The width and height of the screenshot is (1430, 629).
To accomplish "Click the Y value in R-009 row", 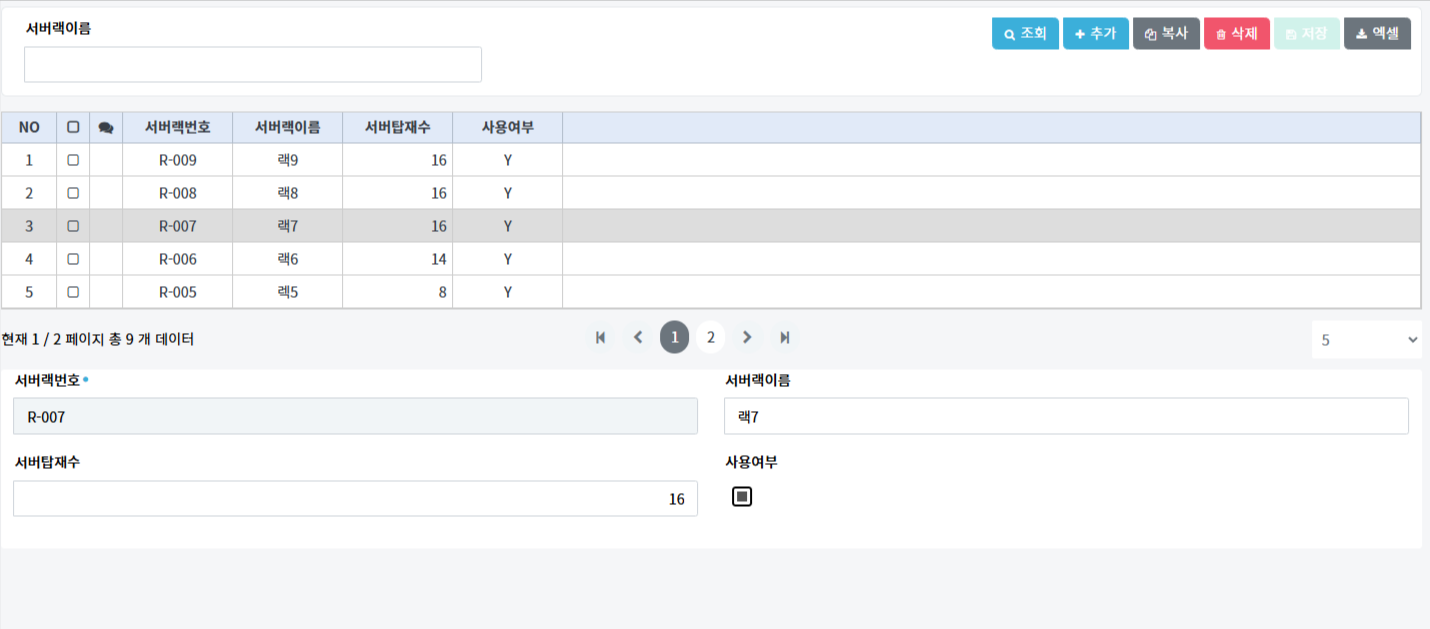I will (508, 160).
